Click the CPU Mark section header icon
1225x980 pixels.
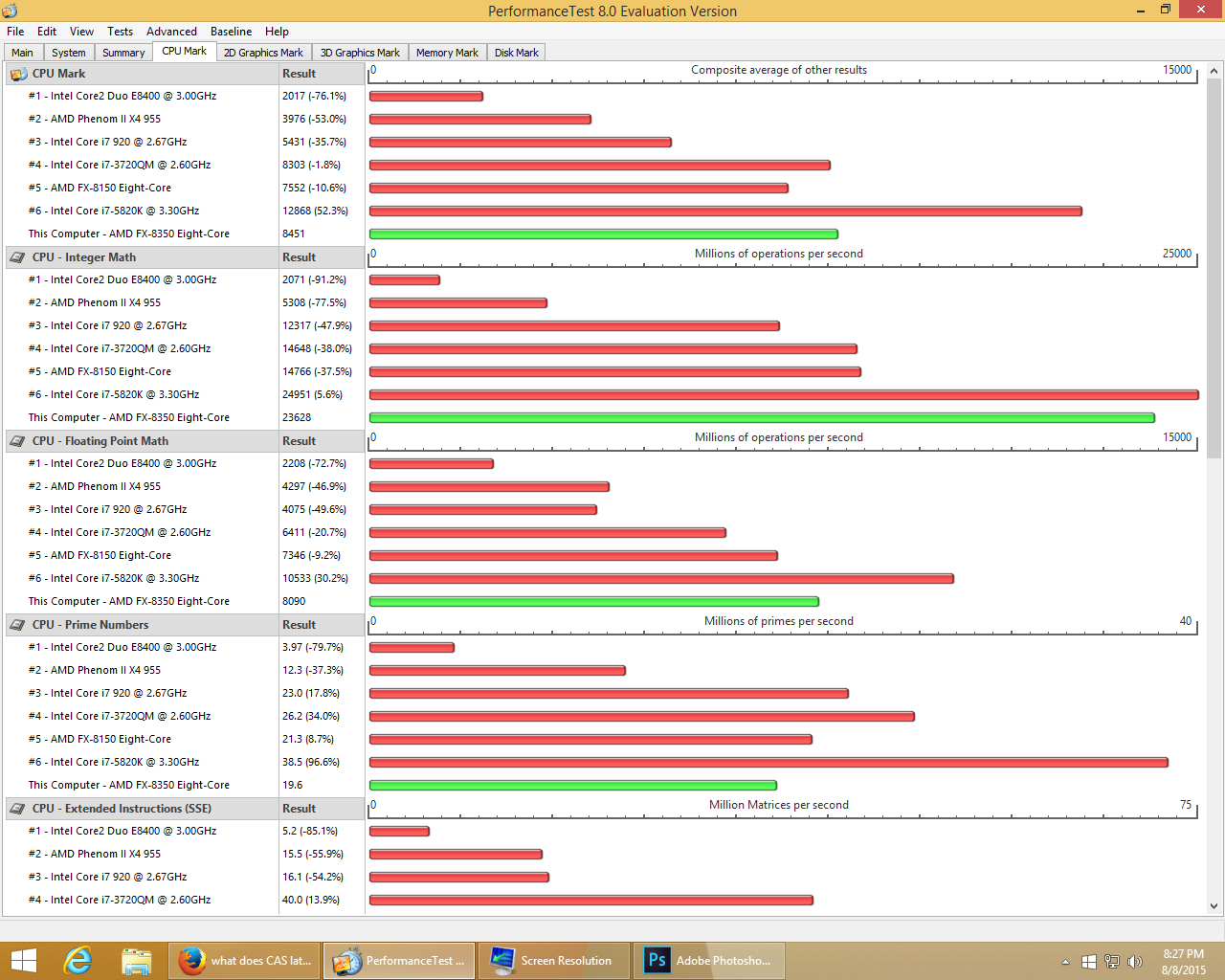(18, 74)
